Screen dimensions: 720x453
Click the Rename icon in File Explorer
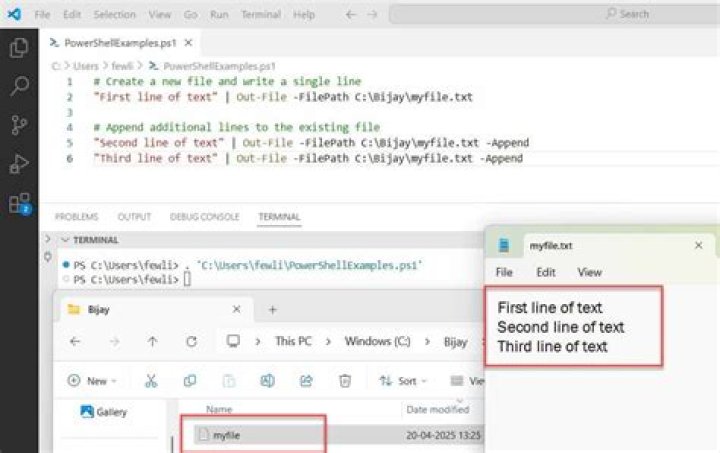tap(268, 381)
